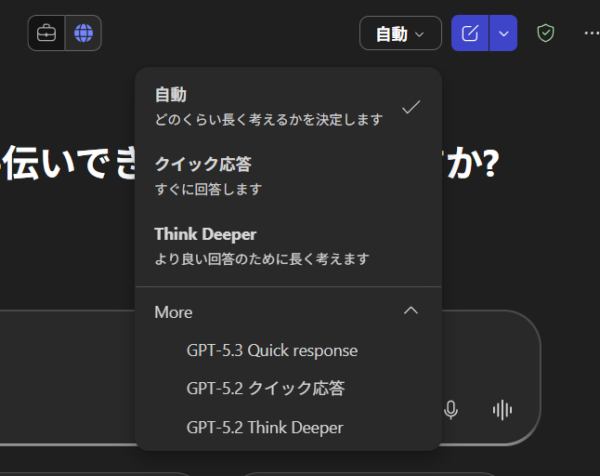Screen dimensions: 600x476
Task: Click the microphone dictation icon
Action: 451,409
